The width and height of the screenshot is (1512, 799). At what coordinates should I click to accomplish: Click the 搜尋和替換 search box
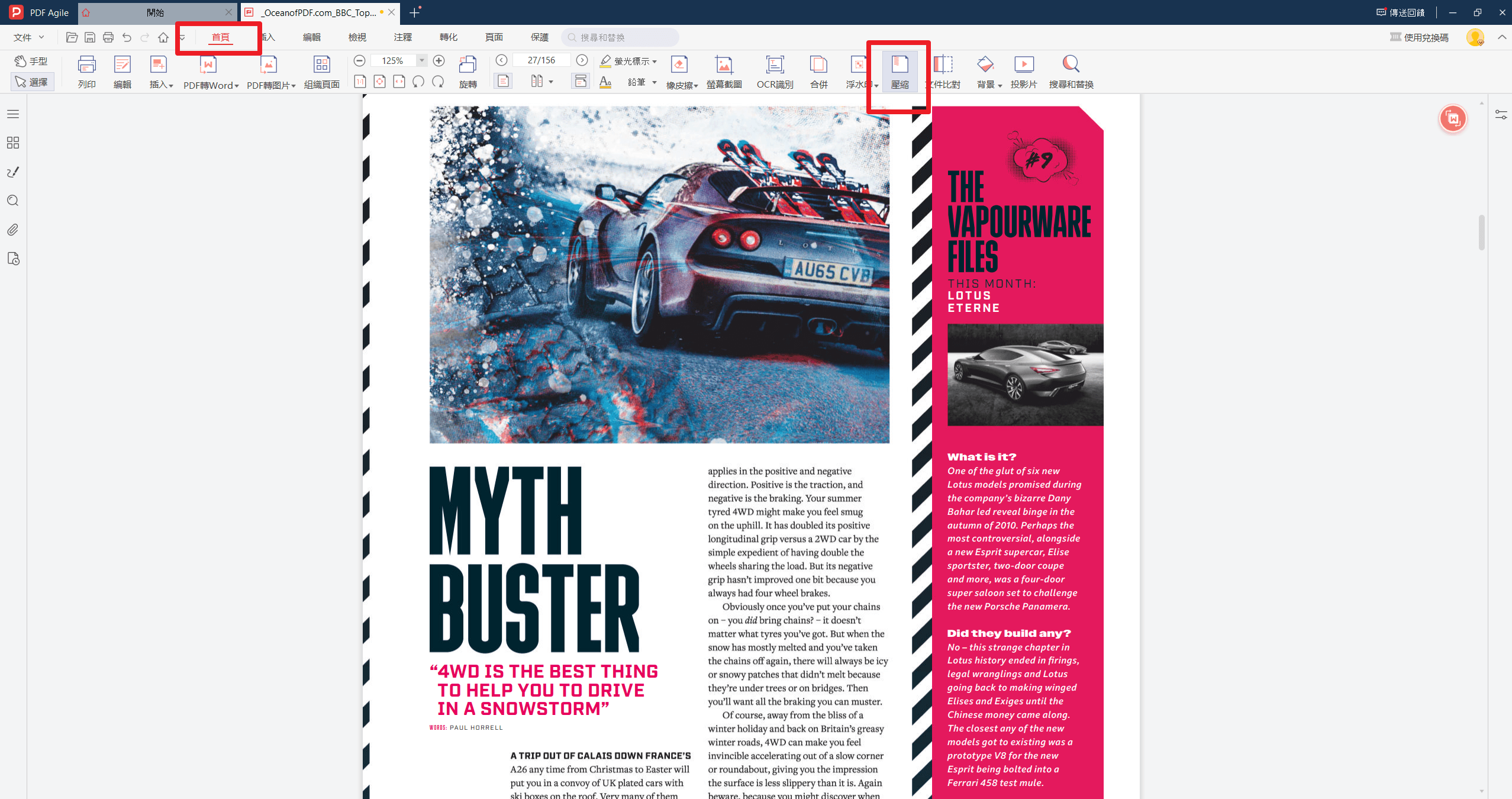click(x=620, y=37)
